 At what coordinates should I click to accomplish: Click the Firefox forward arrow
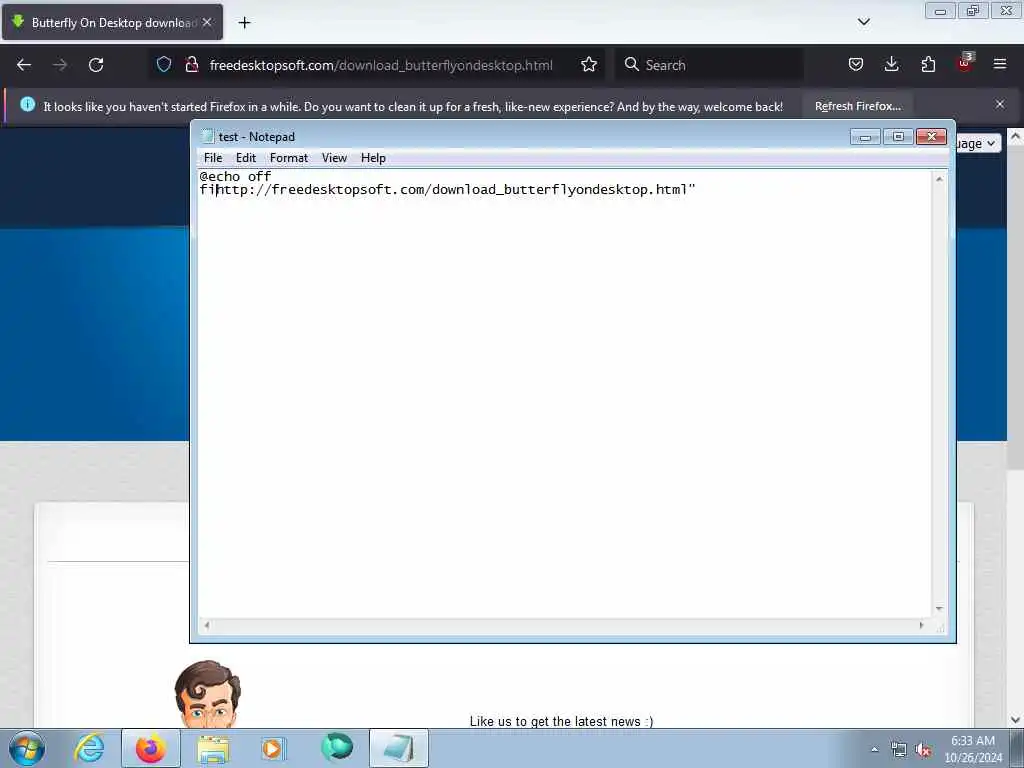[x=59, y=65]
